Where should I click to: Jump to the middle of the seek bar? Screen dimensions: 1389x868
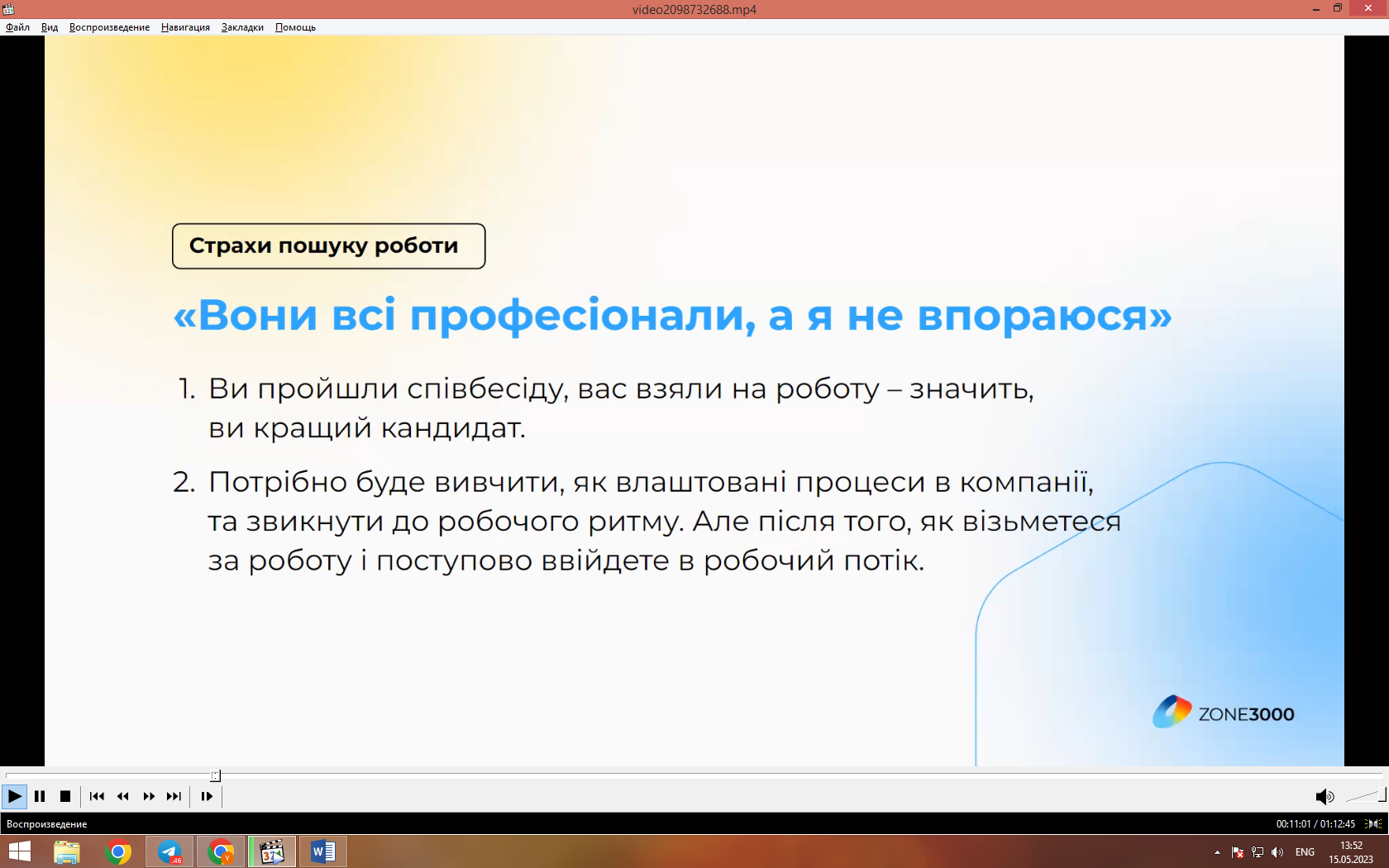[694, 775]
